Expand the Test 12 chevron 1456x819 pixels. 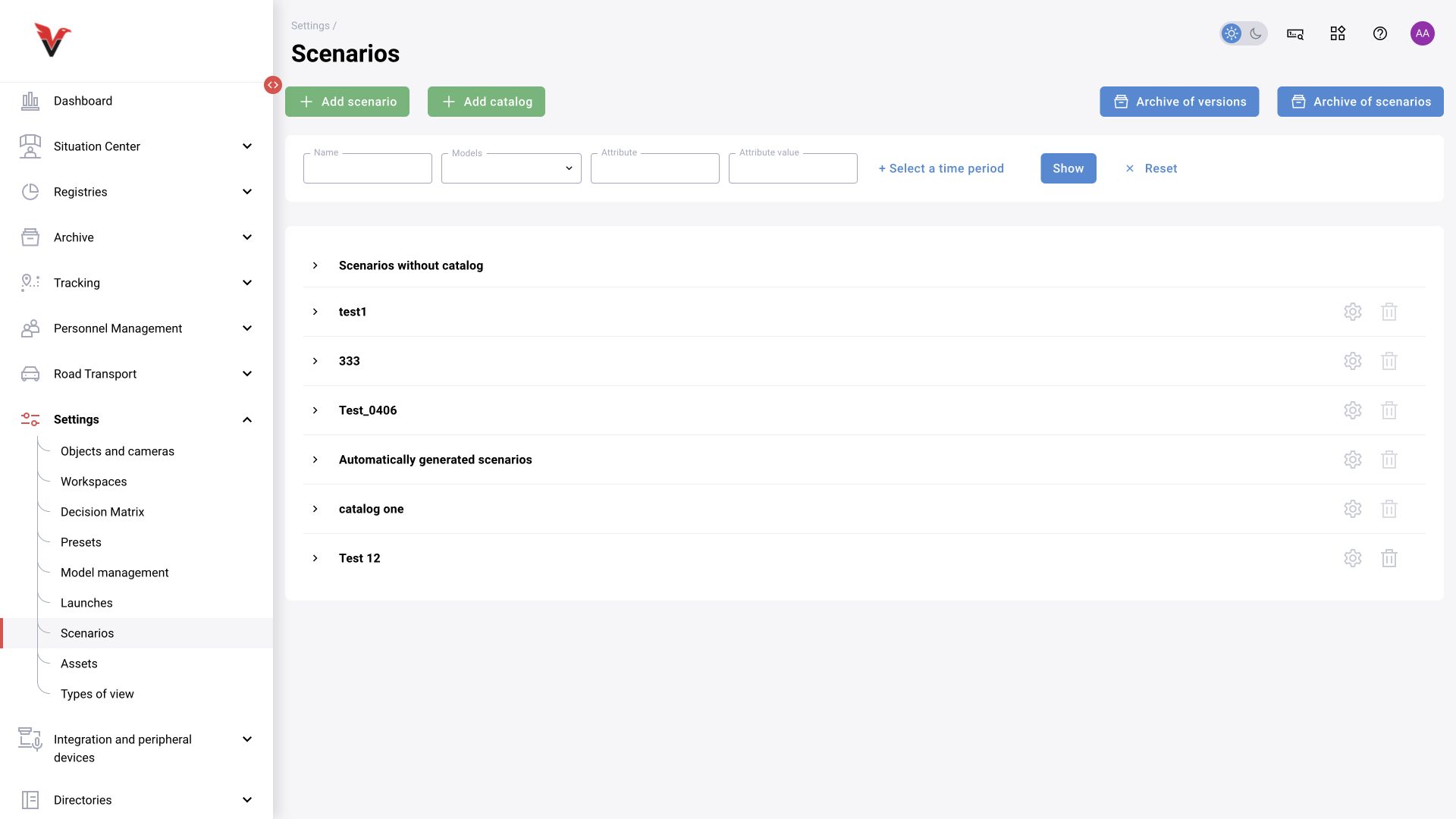click(x=315, y=558)
